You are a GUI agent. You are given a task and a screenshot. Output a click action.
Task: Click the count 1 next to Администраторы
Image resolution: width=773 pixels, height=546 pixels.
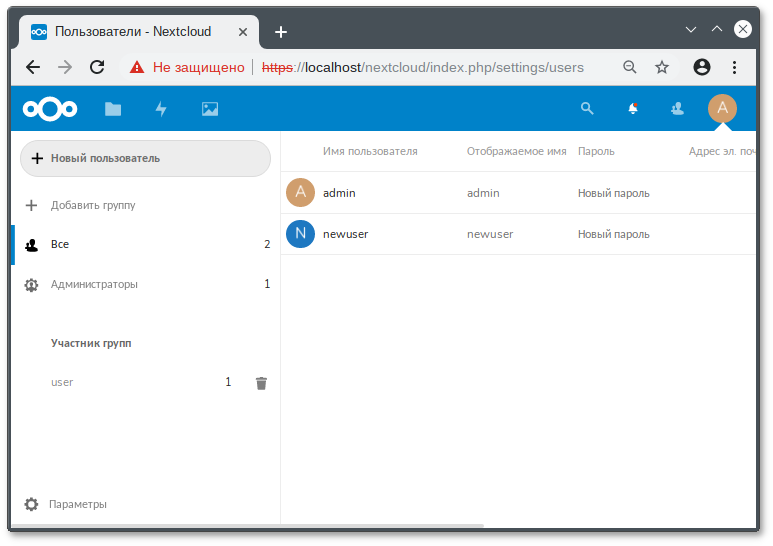click(267, 284)
